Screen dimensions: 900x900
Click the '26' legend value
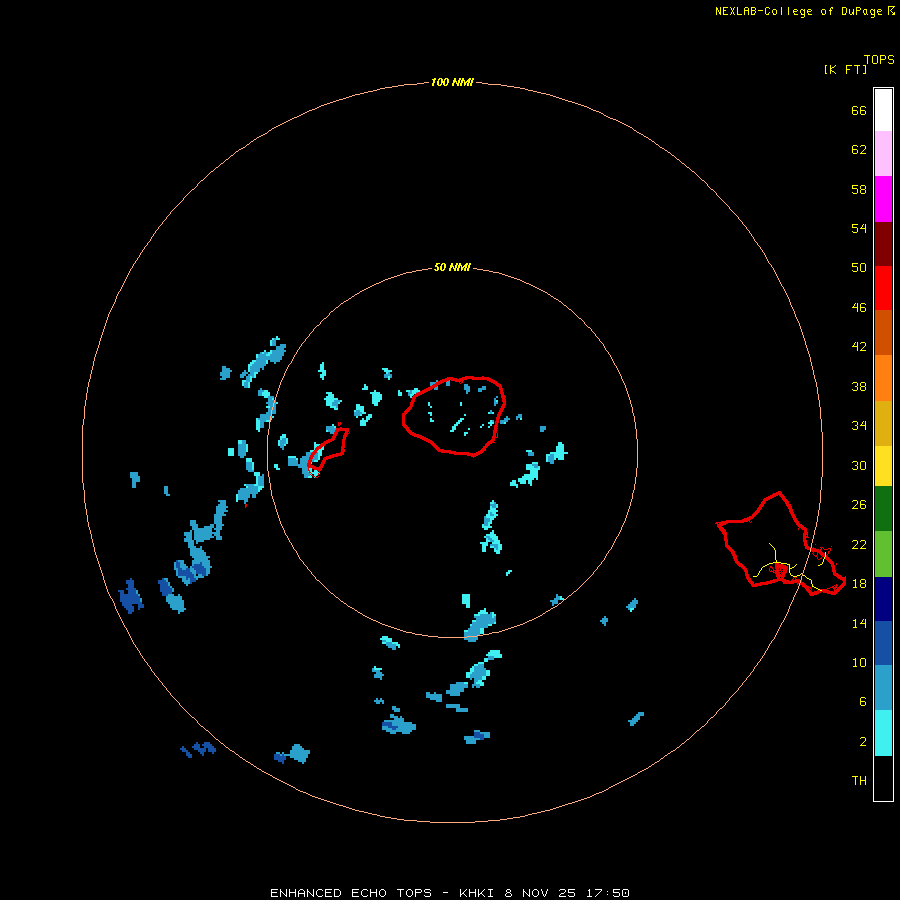859,505
